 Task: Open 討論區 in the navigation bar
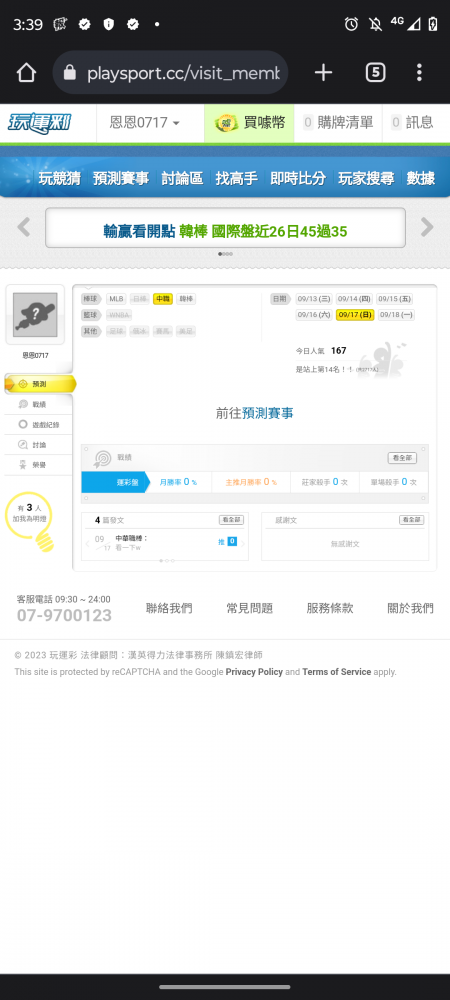click(182, 178)
